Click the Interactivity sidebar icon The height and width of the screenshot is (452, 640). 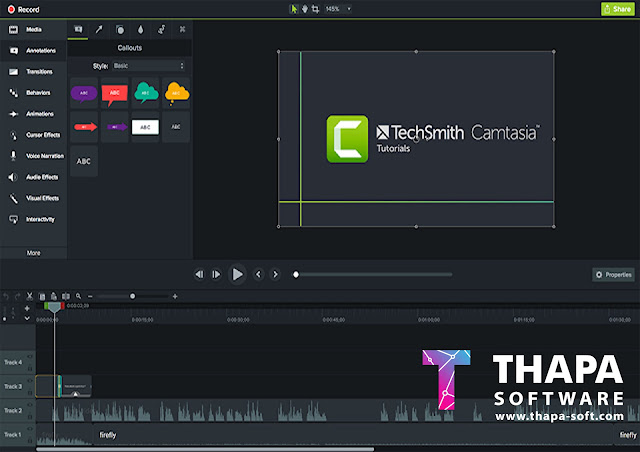click(x=13, y=220)
